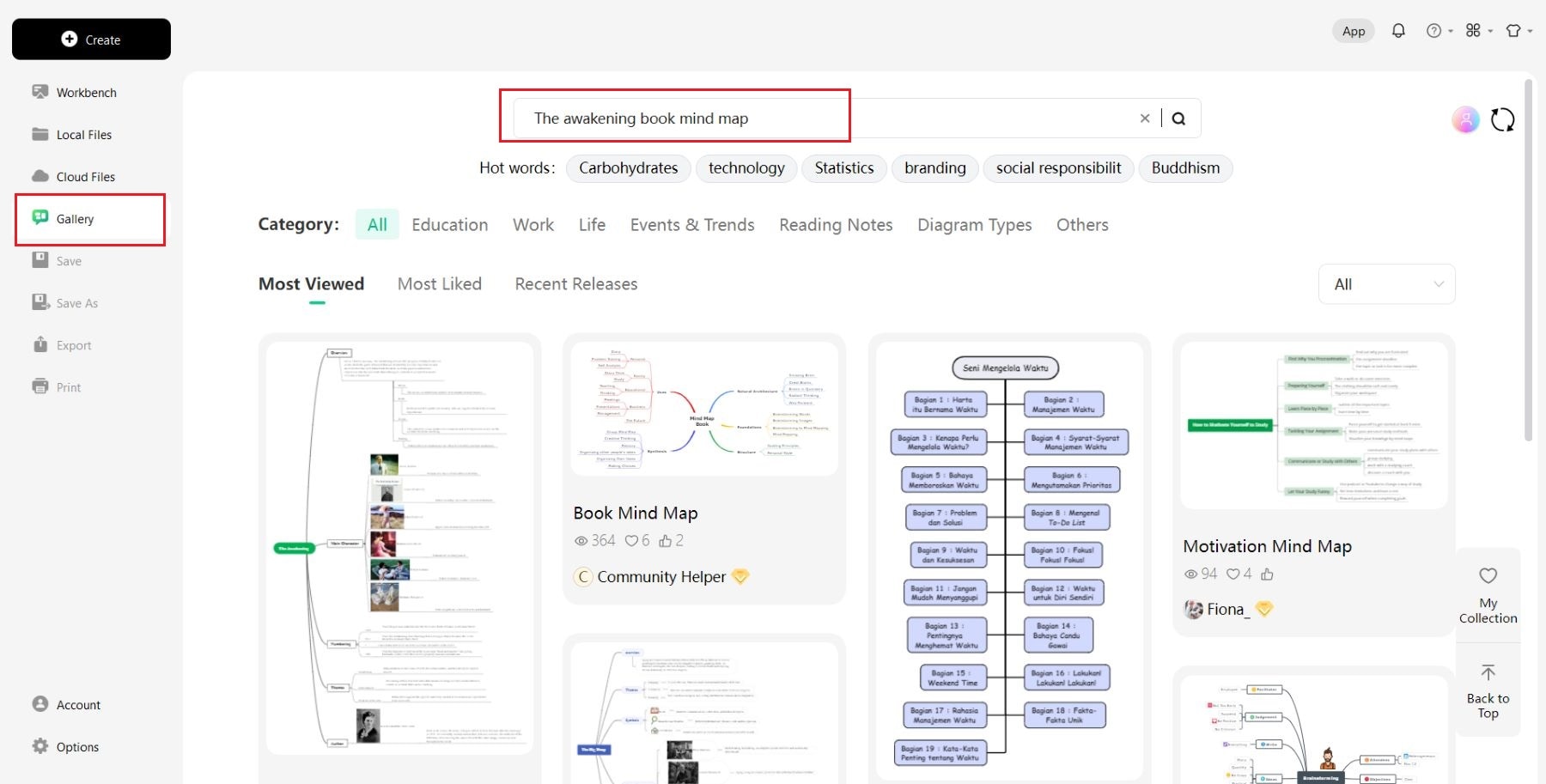Select the Statistics hot word
1546x784 pixels.
[844, 168]
